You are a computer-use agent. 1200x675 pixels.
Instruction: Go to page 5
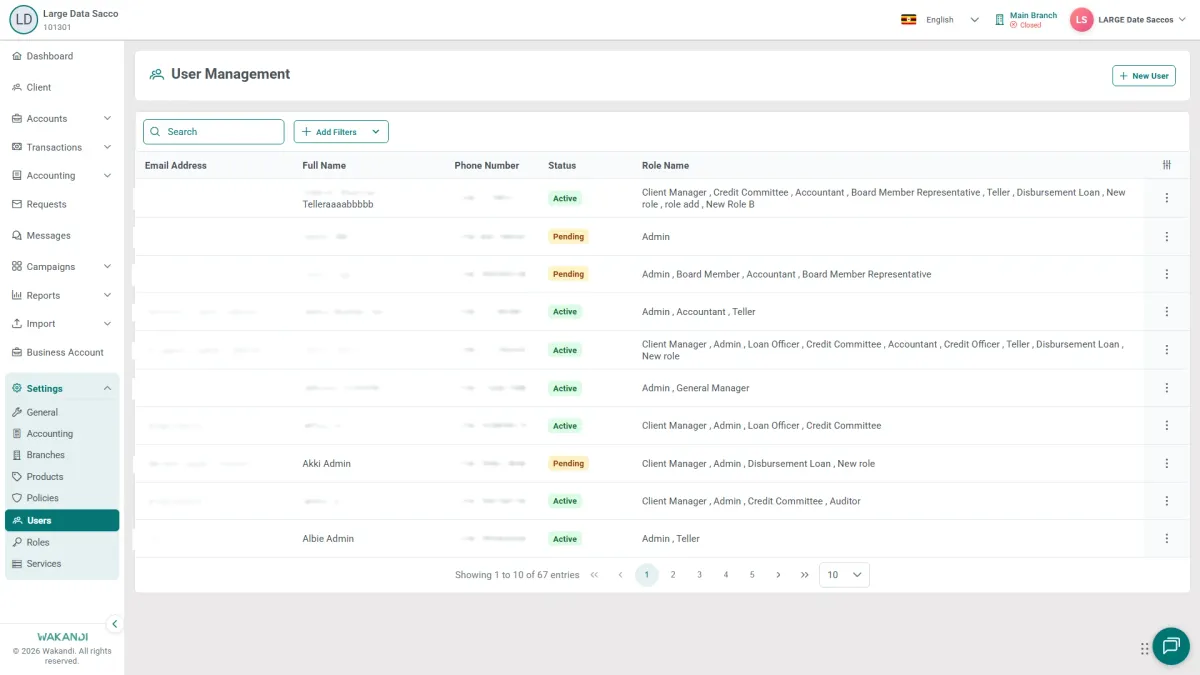coord(752,575)
